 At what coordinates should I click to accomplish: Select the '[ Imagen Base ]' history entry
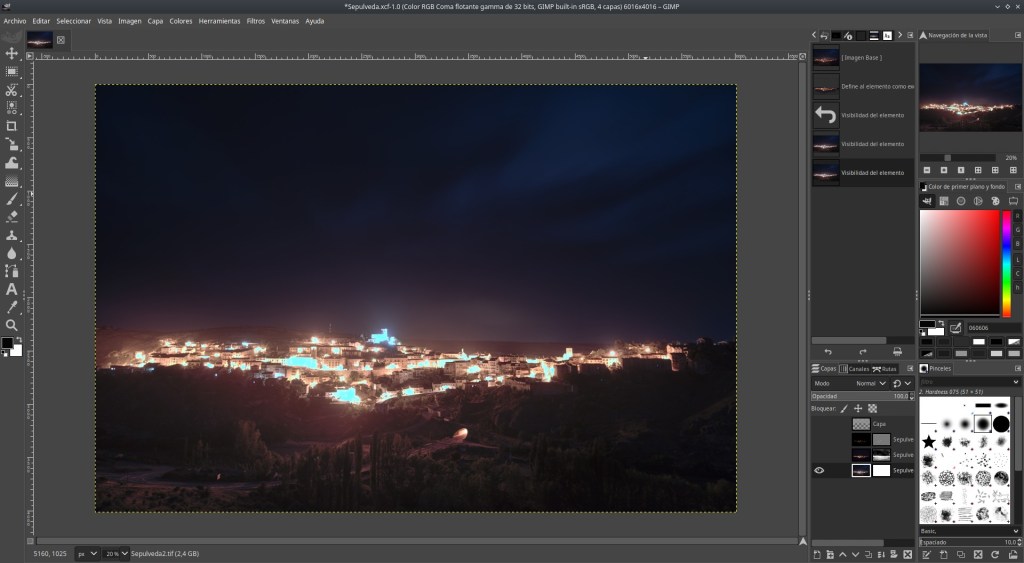(862, 57)
